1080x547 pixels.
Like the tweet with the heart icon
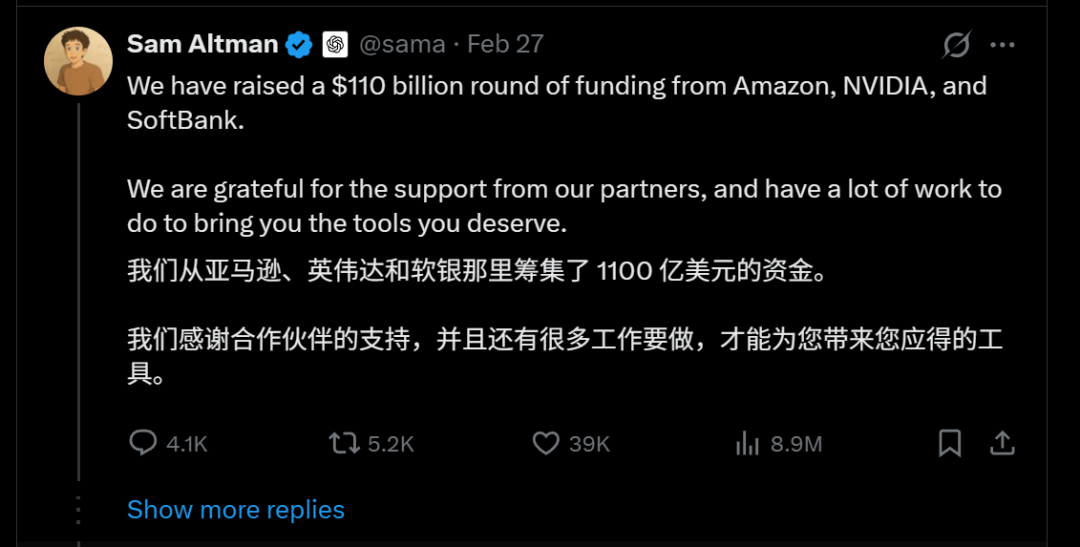coord(545,443)
